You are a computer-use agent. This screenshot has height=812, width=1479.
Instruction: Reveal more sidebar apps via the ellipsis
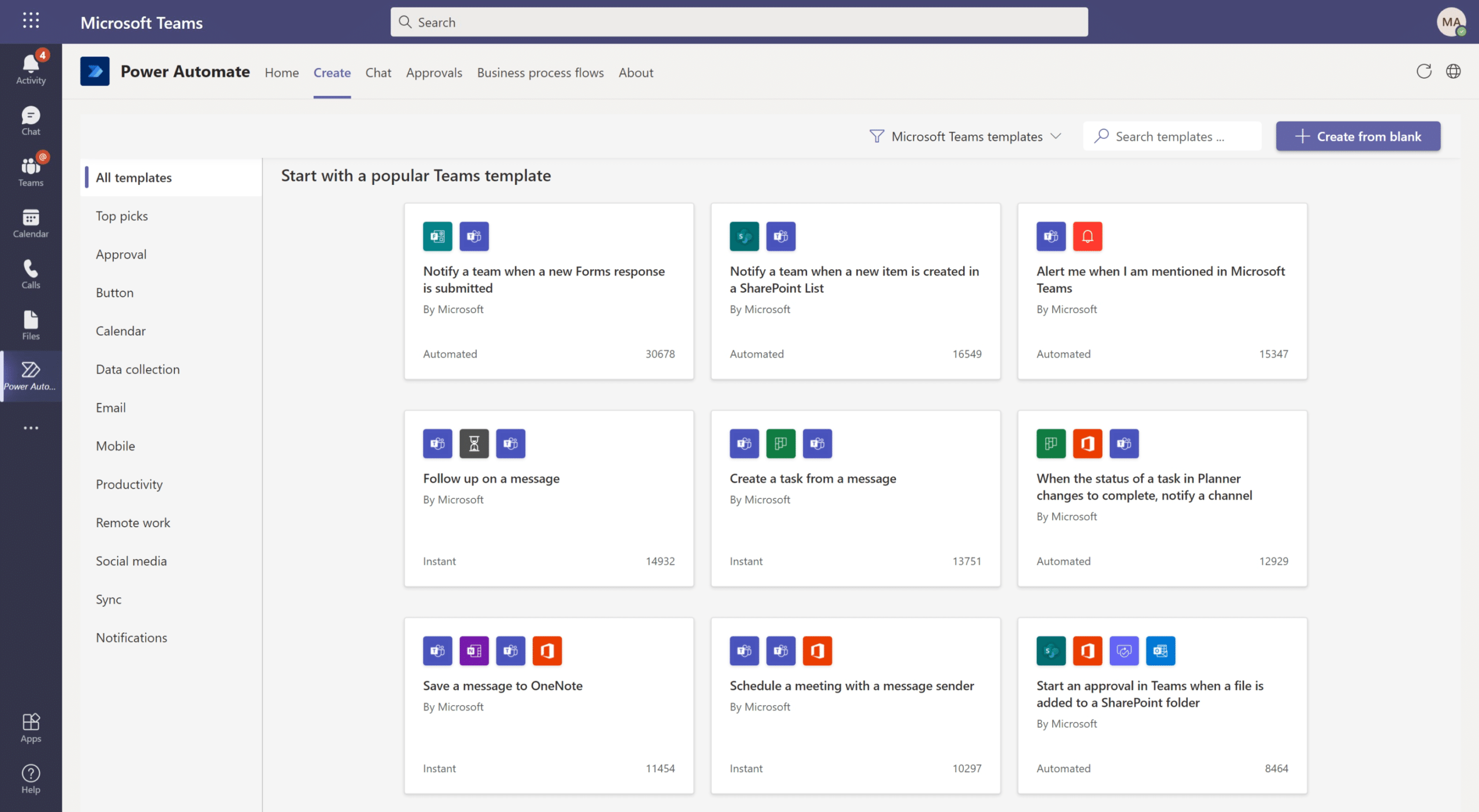(30, 427)
